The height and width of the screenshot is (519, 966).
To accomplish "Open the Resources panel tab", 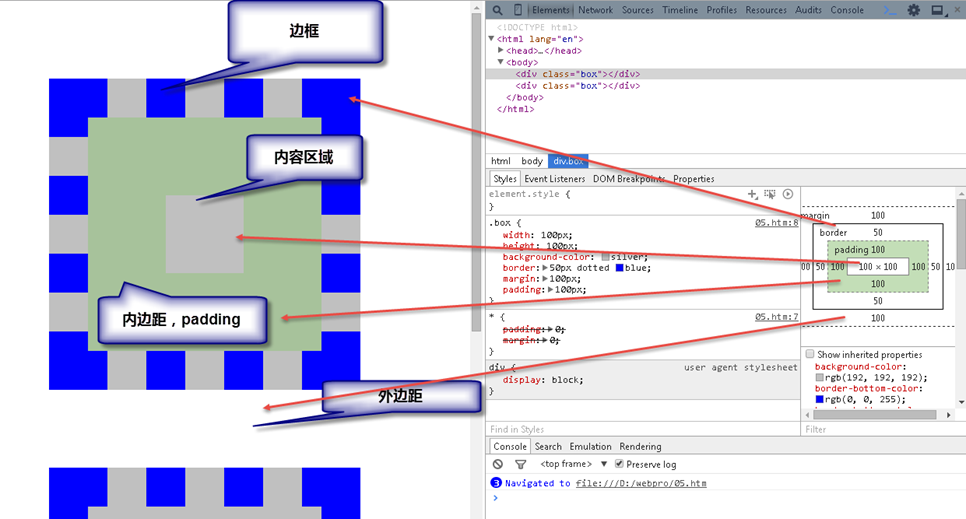I will point(766,10).
